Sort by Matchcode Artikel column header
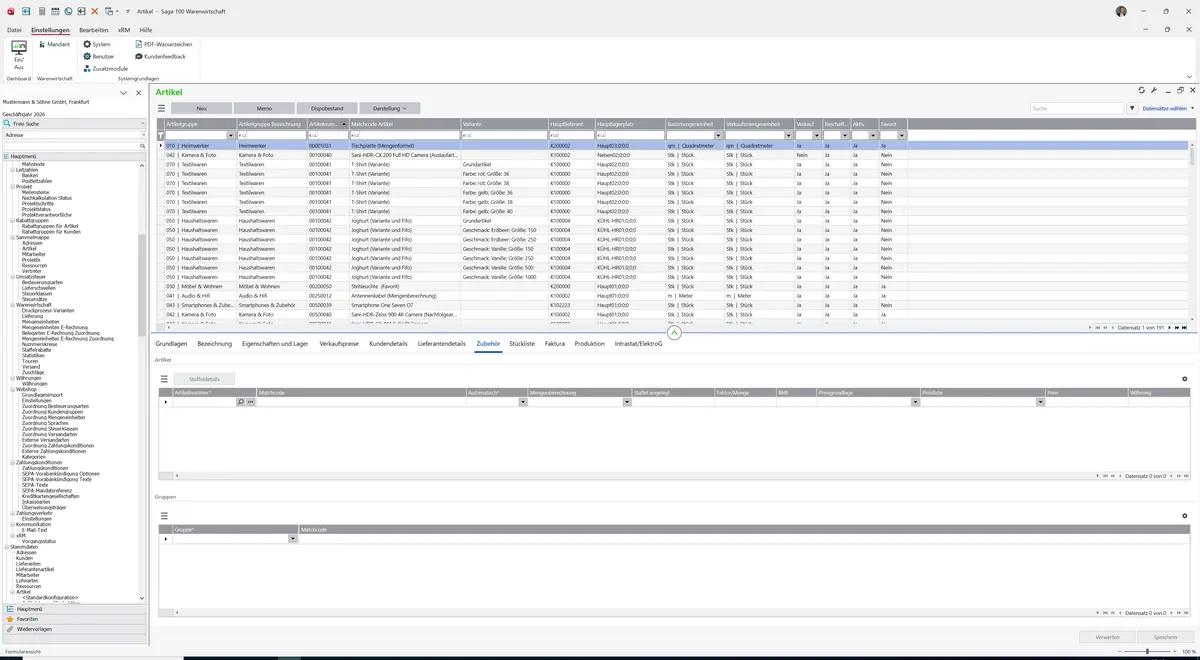1200x660 pixels. click(x=404, y=124)
